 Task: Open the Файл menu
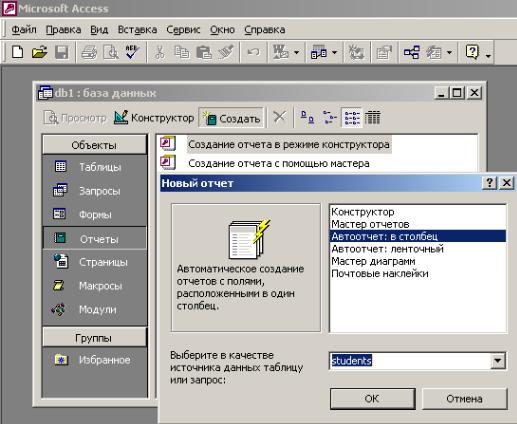click(x=24, y=30)
